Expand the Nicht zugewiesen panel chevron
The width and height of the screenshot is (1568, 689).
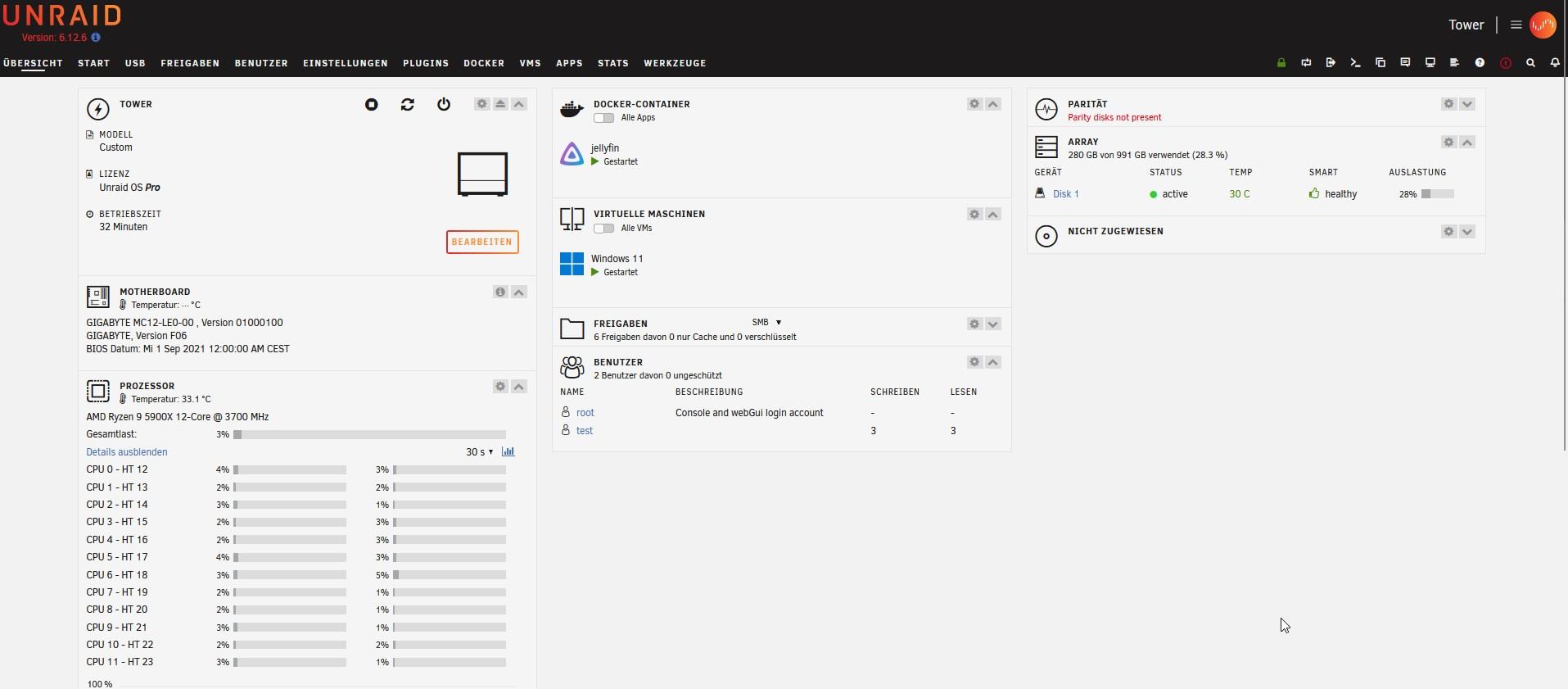click(1467, 231)
